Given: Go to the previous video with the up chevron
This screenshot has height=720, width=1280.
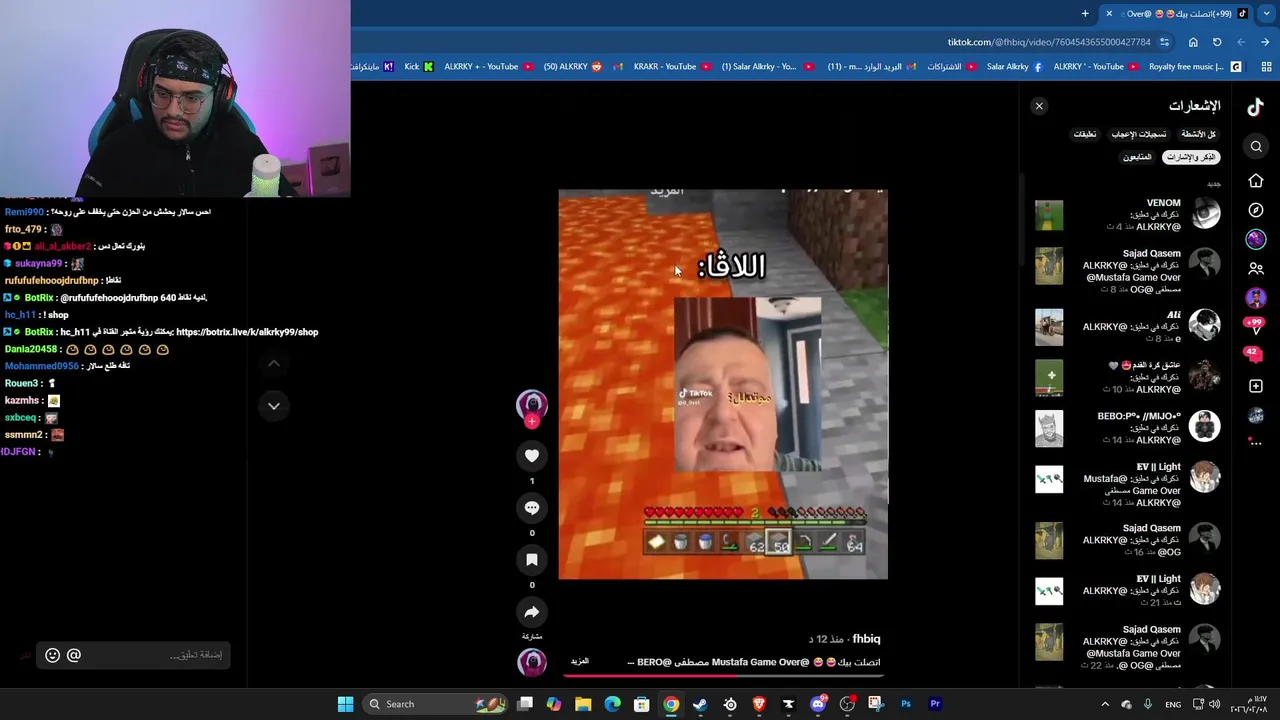Looking at the screenshot, I should pyautogui.click(x=274, y=364).
